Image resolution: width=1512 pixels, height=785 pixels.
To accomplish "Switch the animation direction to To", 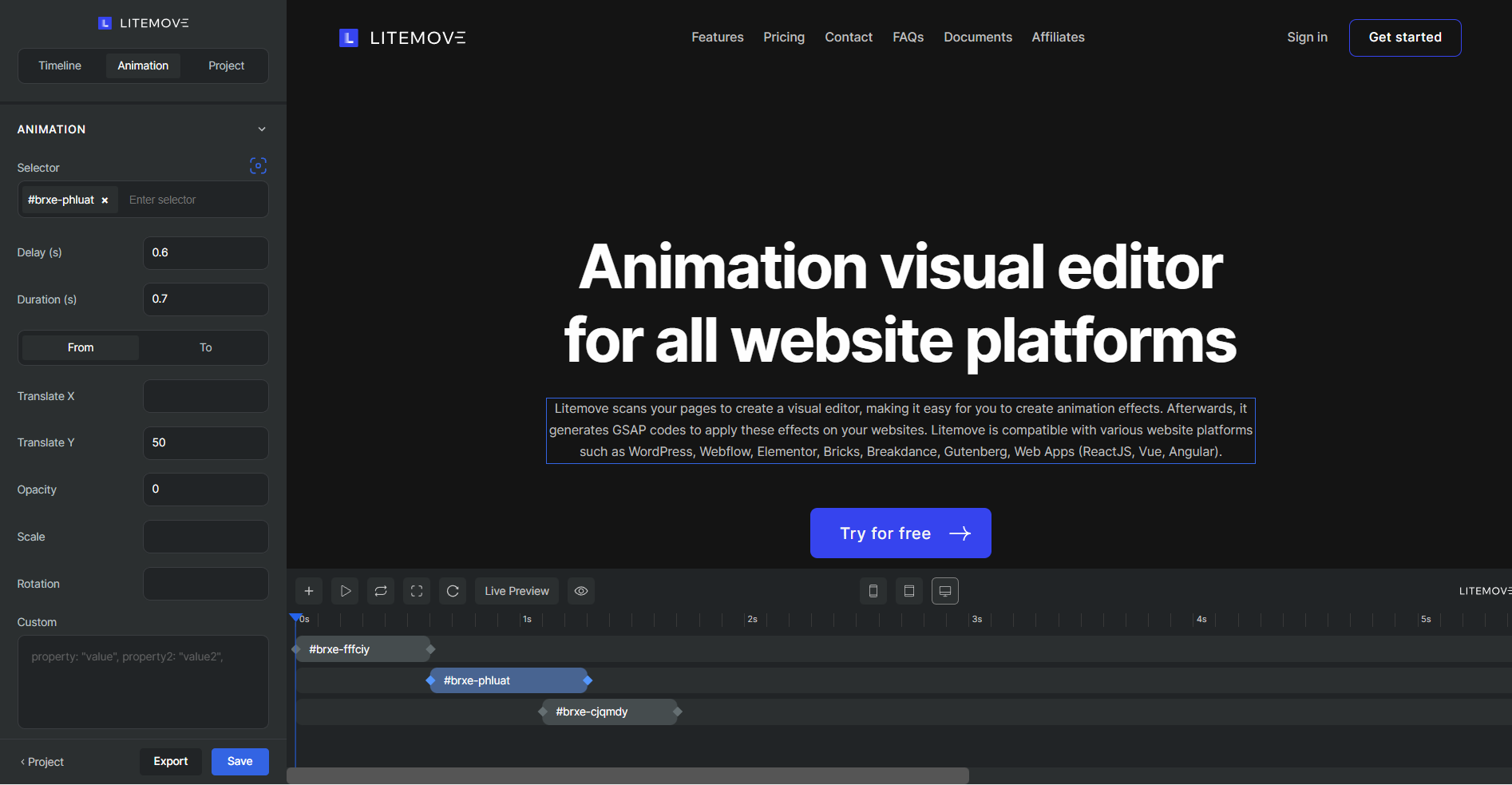I will tap(204, 347).
